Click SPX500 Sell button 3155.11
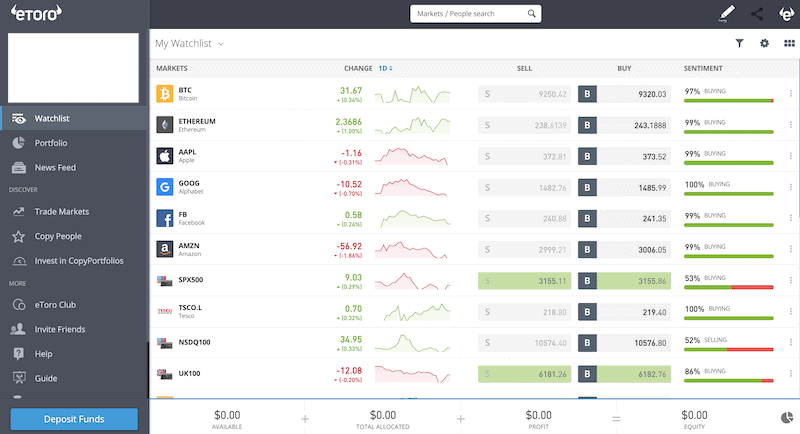Viewport: 800px width, 434px height. pyautogui.click(x=524, y=281)
